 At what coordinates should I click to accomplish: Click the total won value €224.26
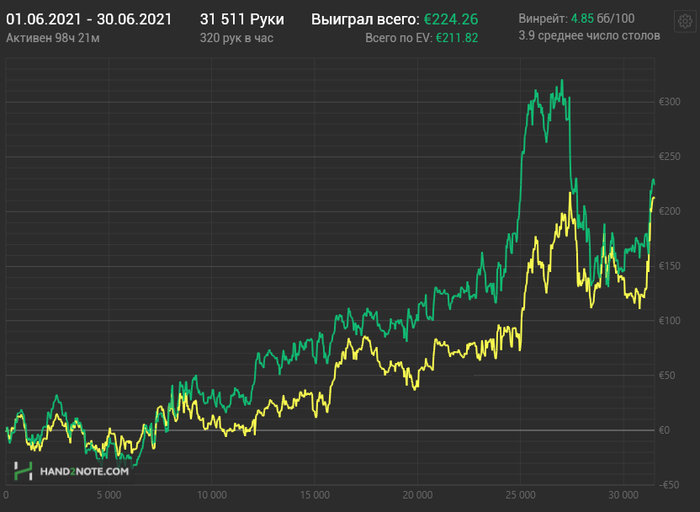[x=451, y=19]
